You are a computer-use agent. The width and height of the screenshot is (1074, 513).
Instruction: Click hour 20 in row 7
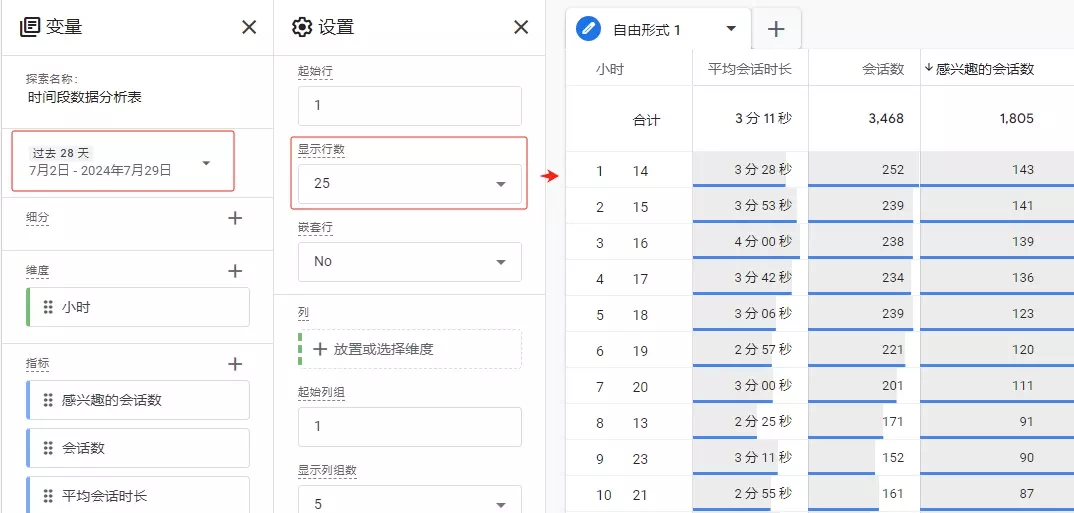point(640,387)
